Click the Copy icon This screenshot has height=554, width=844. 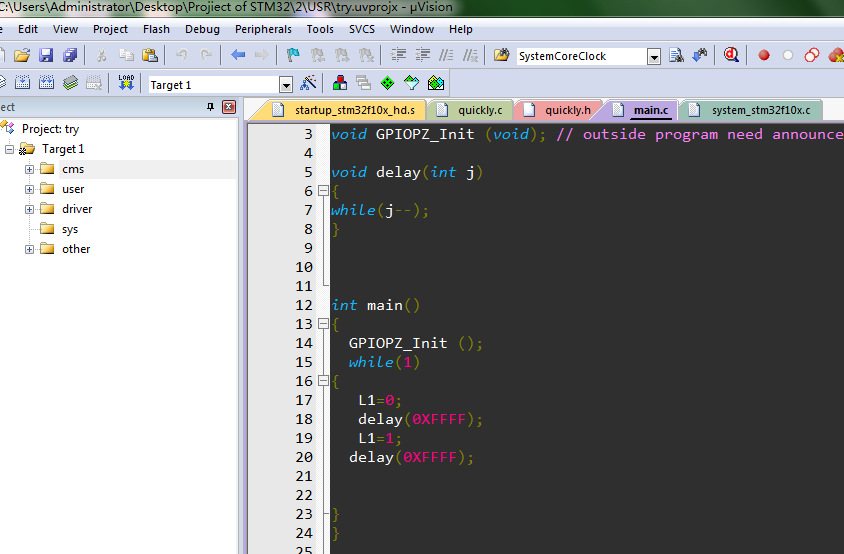(126, 55)
